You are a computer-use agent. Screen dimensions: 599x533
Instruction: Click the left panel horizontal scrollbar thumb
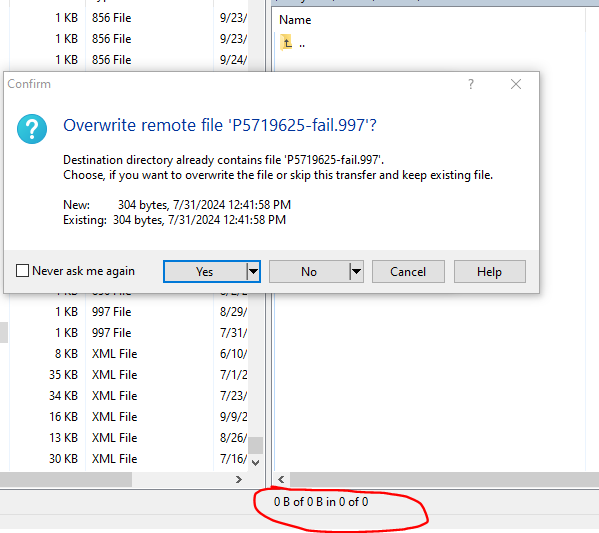[66, 480]
